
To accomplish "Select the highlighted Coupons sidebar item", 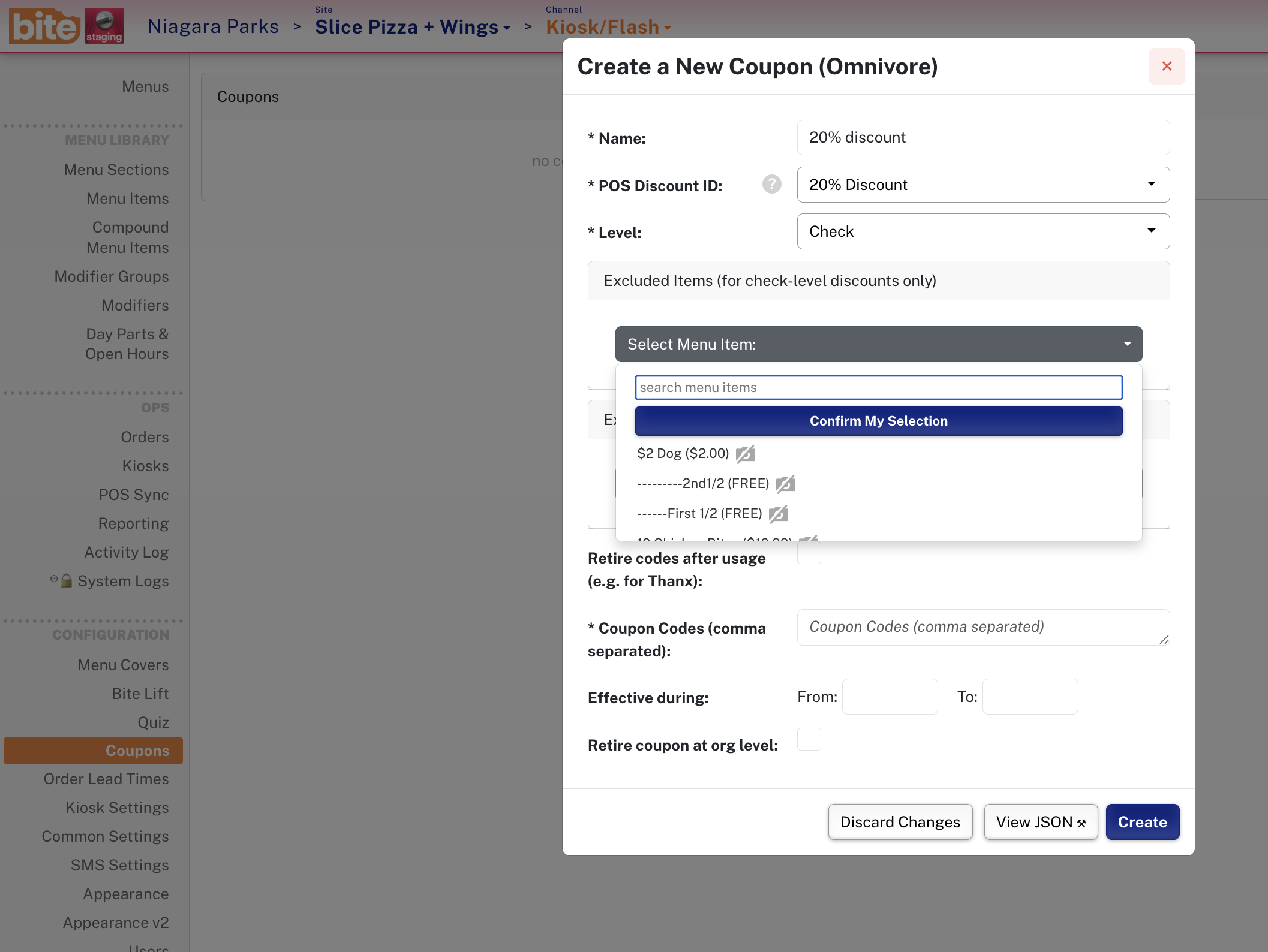I will (93, 751).
